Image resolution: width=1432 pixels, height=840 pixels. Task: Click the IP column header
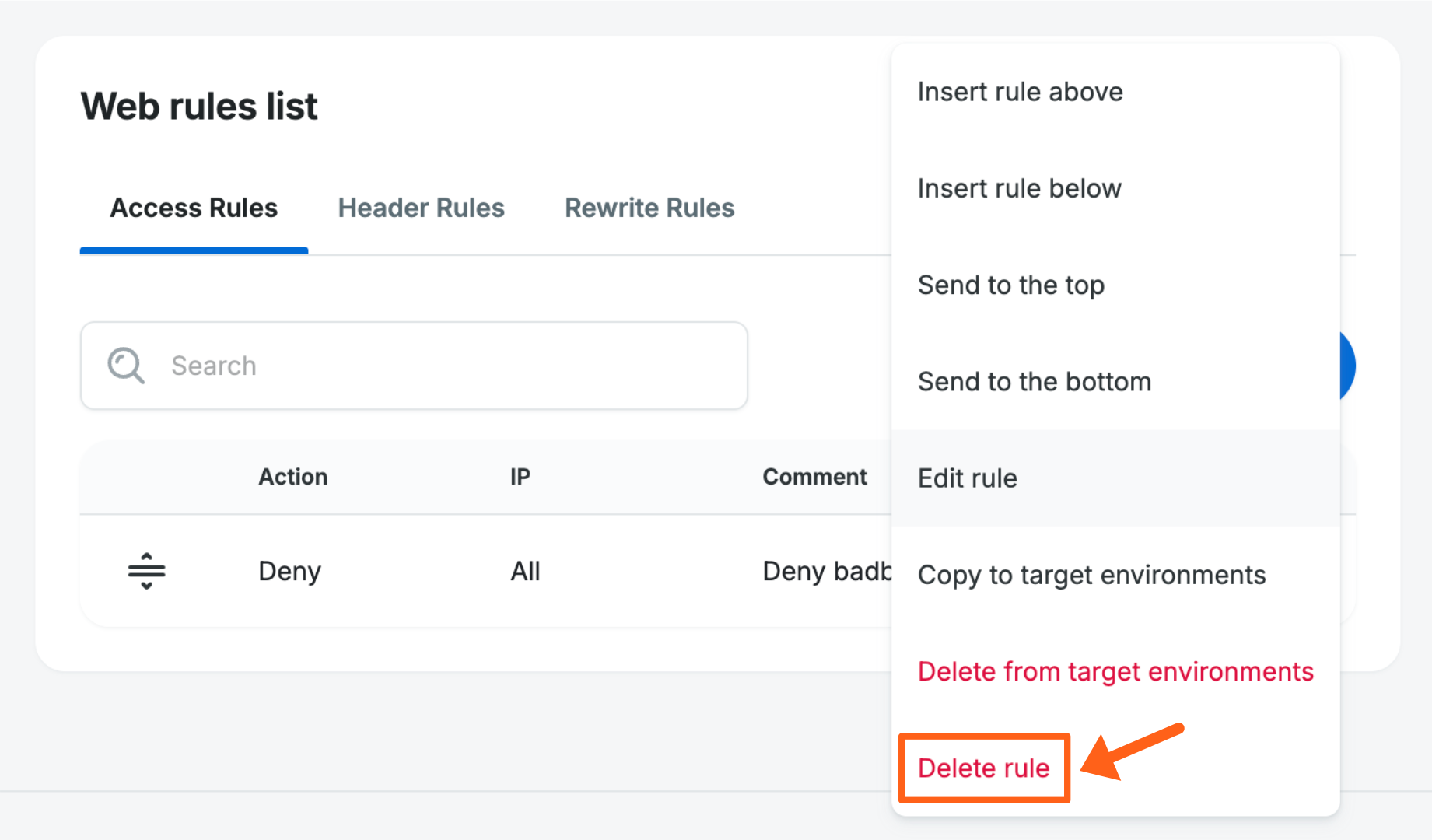[x=520, y=477]
